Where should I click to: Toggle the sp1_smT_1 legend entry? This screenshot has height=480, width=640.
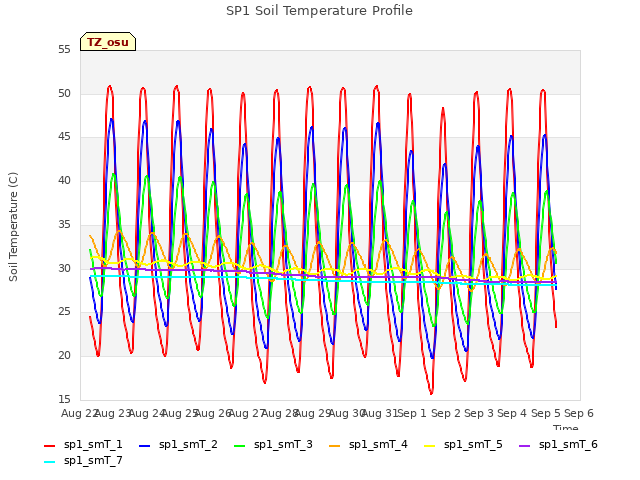83,445
